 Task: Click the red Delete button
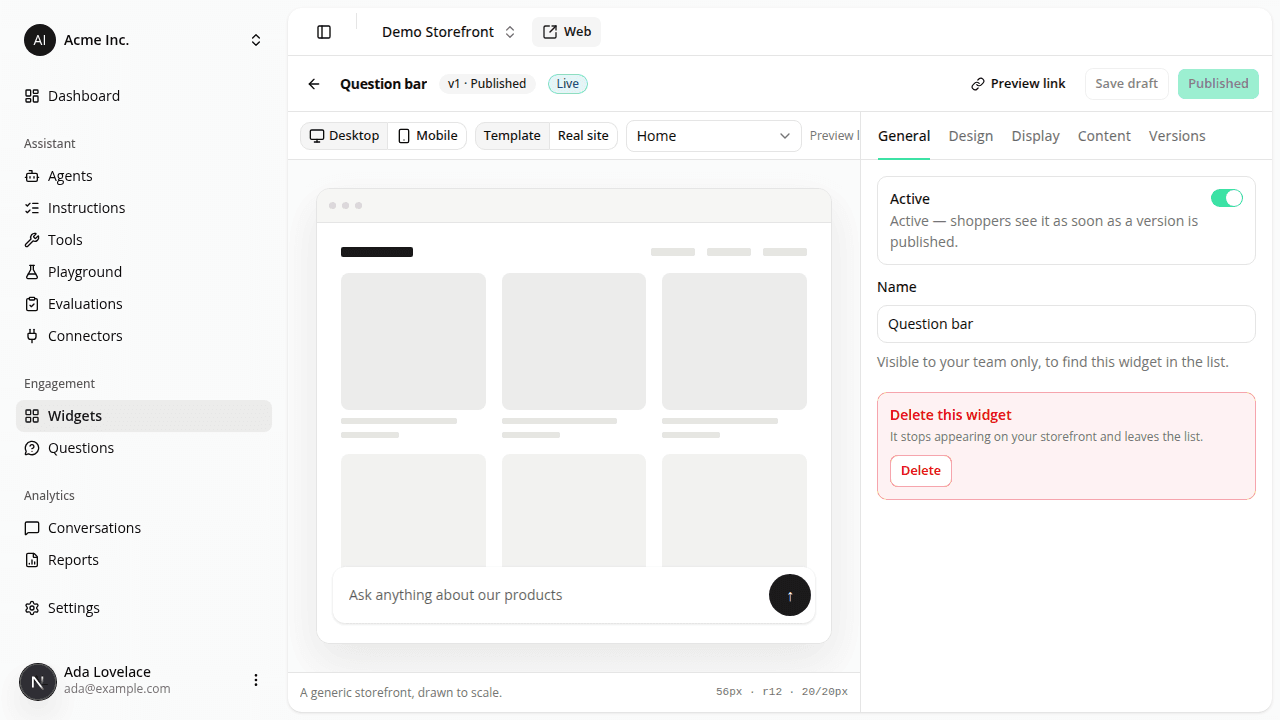click(921, 471)
